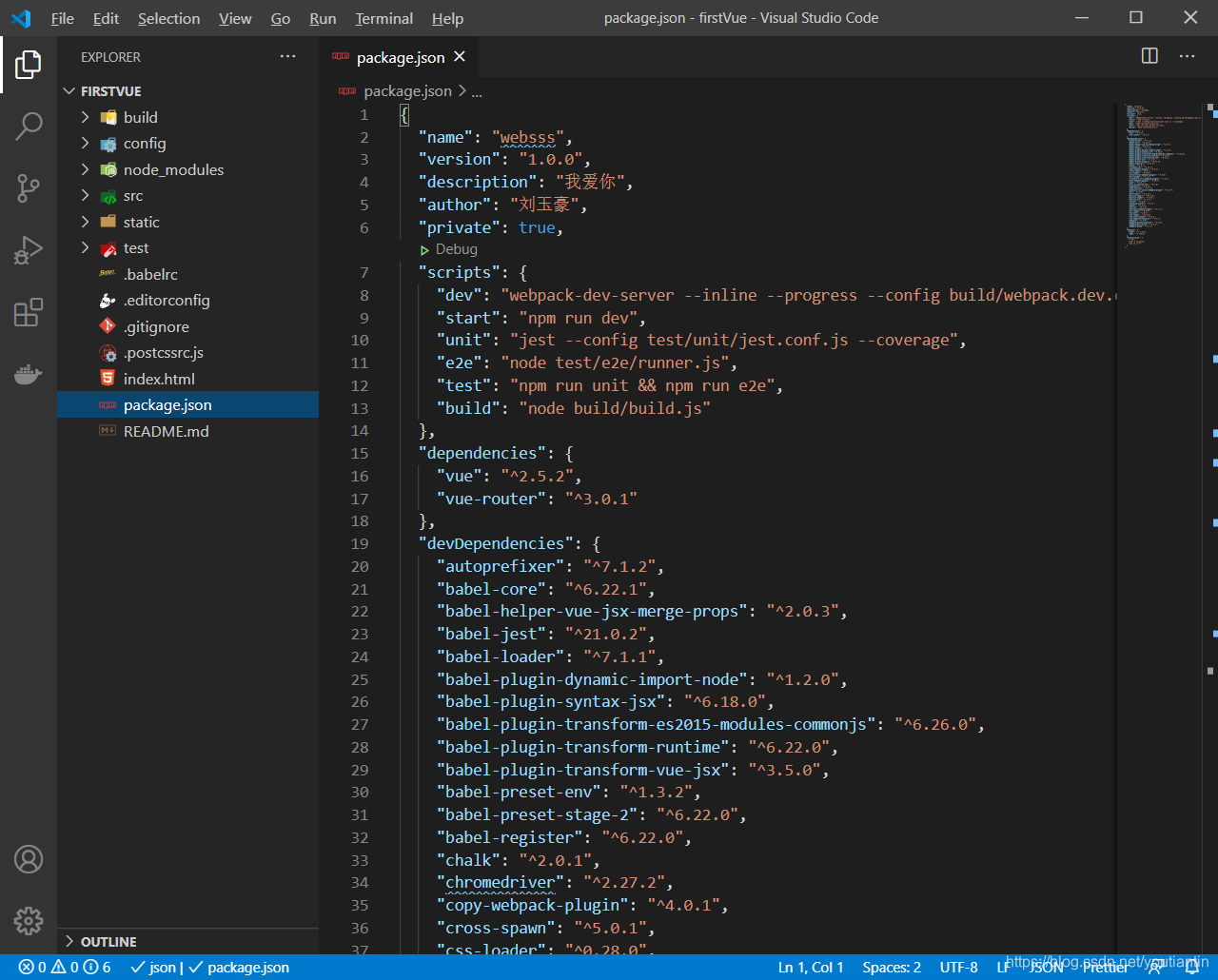Expand the build folder
The image size is (1218, 980).
click(x=187, y=117)
